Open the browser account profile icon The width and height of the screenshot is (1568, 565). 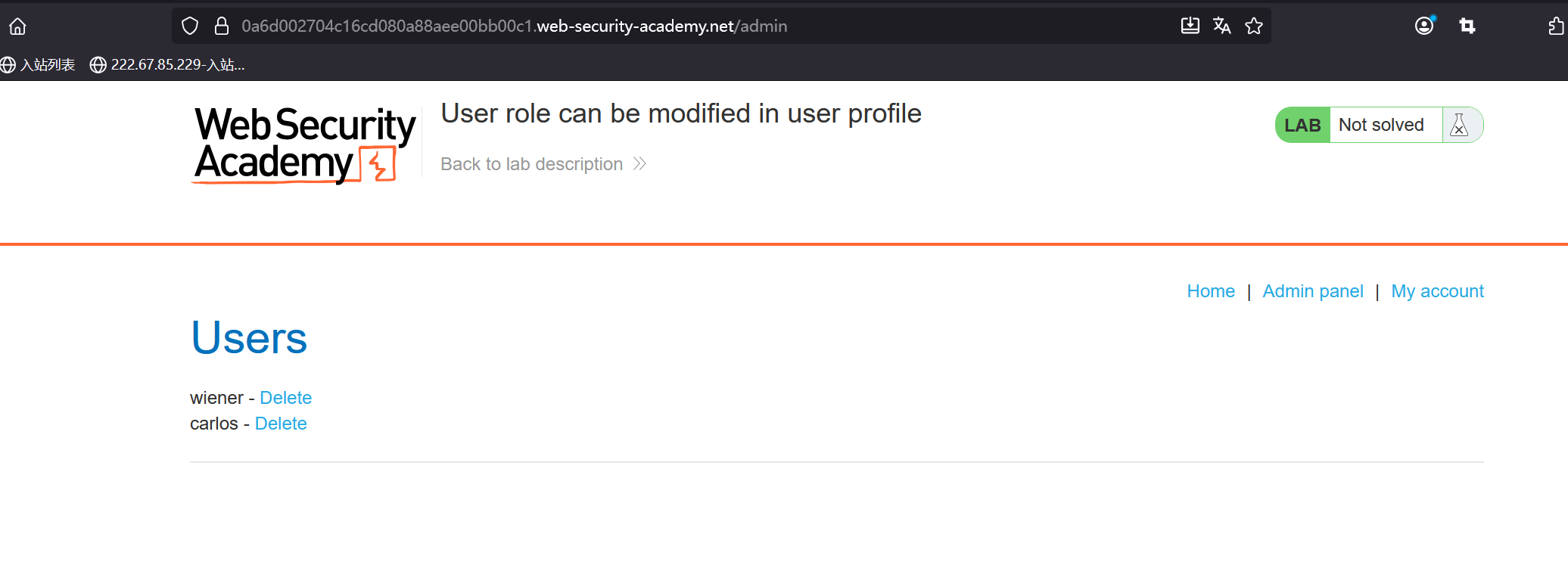pos(1424,26)
